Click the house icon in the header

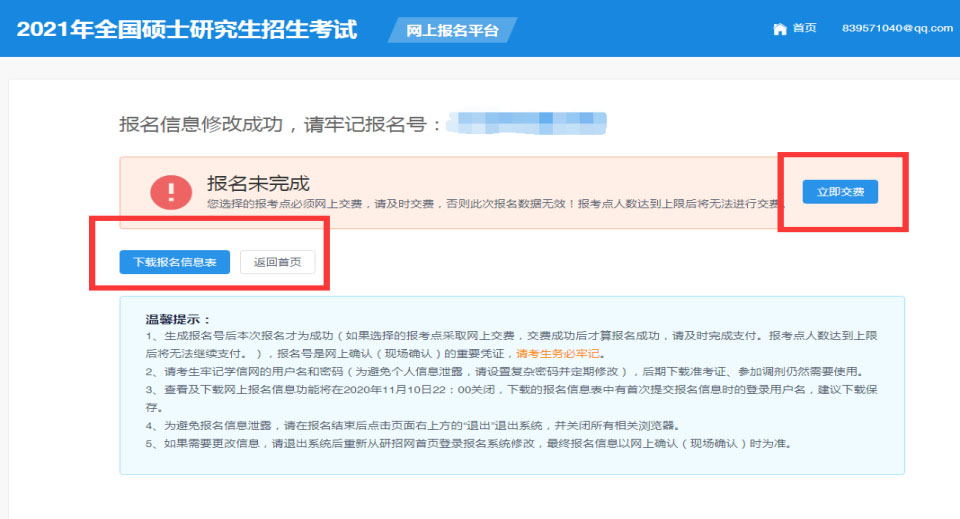[x=780, y=29]
